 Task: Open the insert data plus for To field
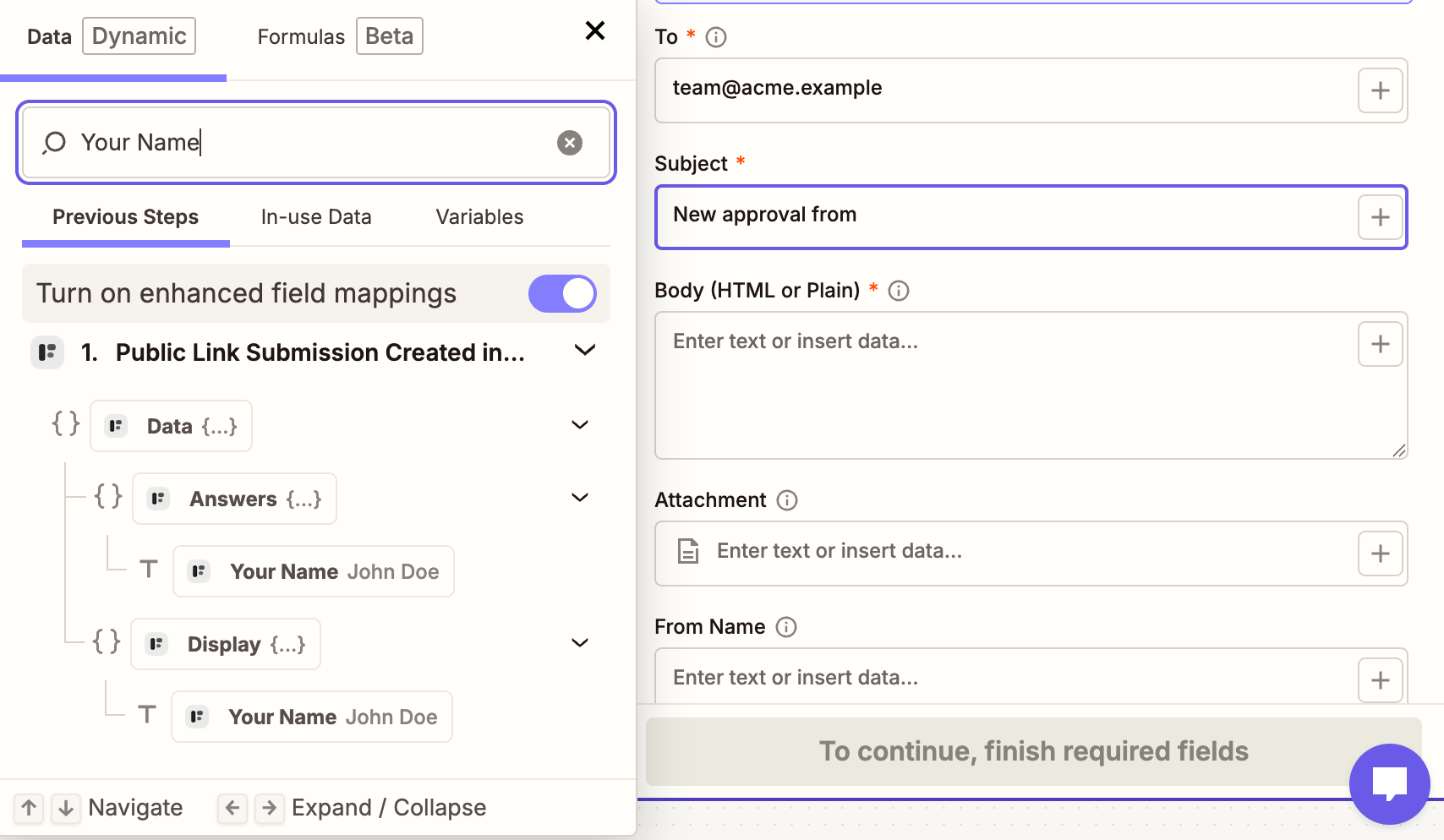pyautogui.click(x=1380, y=91)
